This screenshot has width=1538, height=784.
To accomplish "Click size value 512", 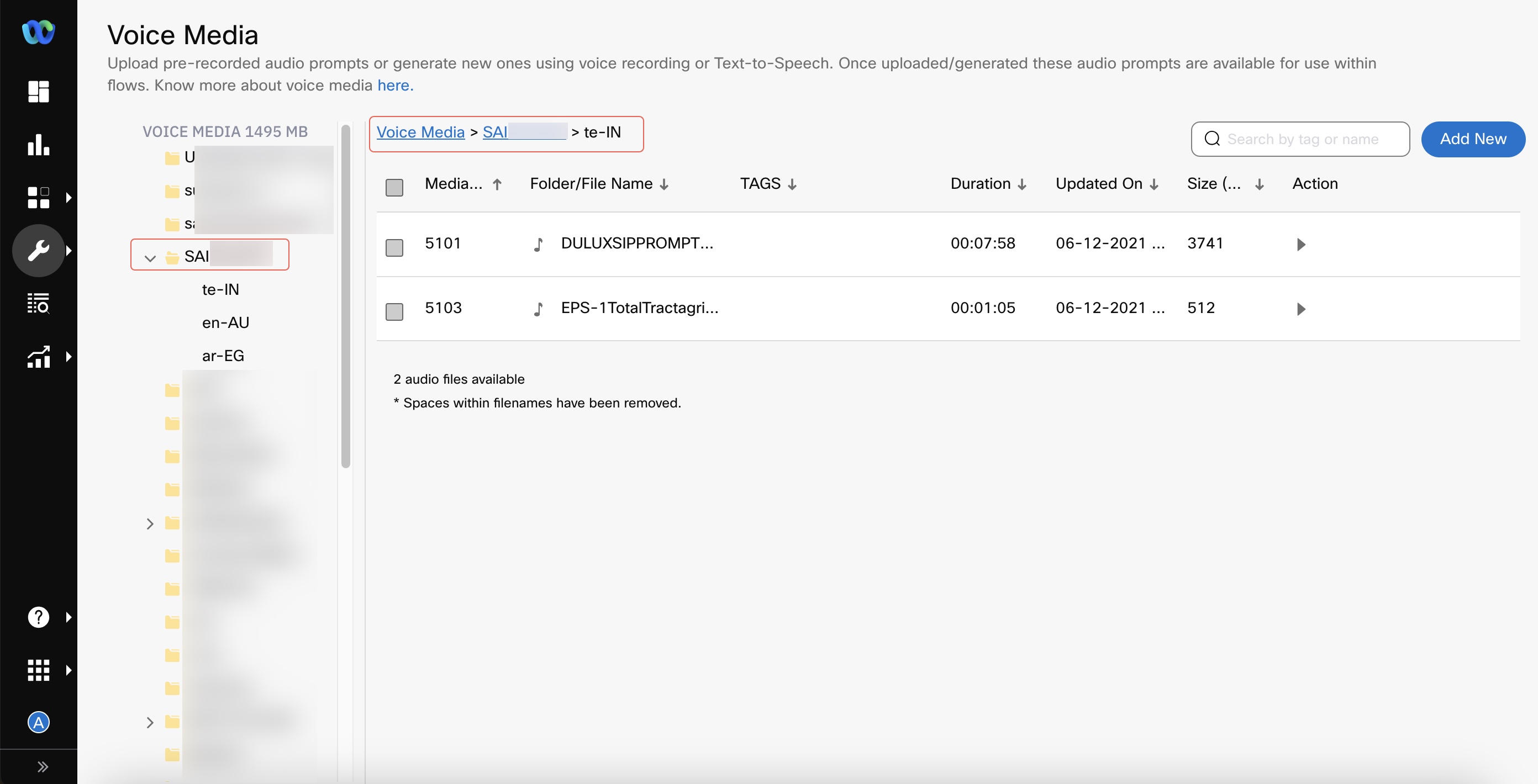I will tap(1200, 308).
